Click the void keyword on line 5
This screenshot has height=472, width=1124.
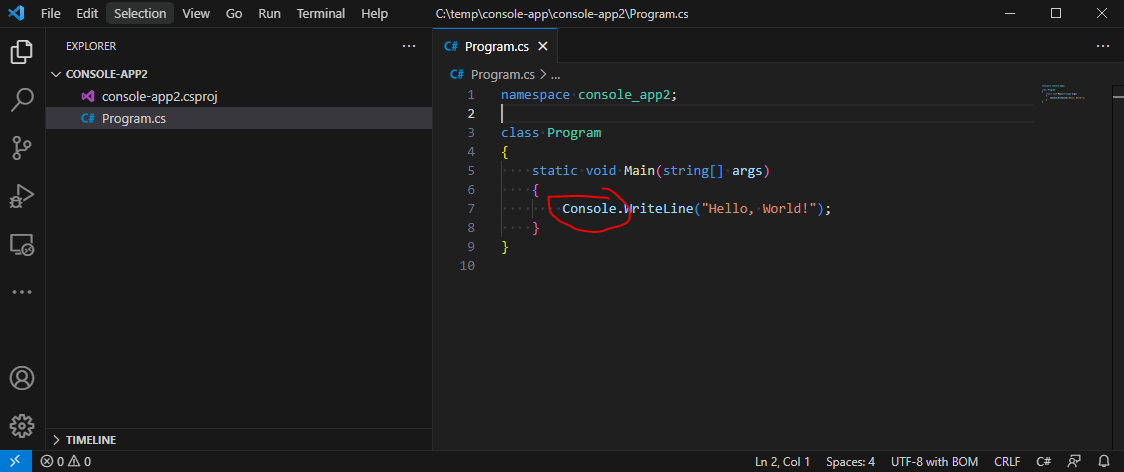click(601, 171)
